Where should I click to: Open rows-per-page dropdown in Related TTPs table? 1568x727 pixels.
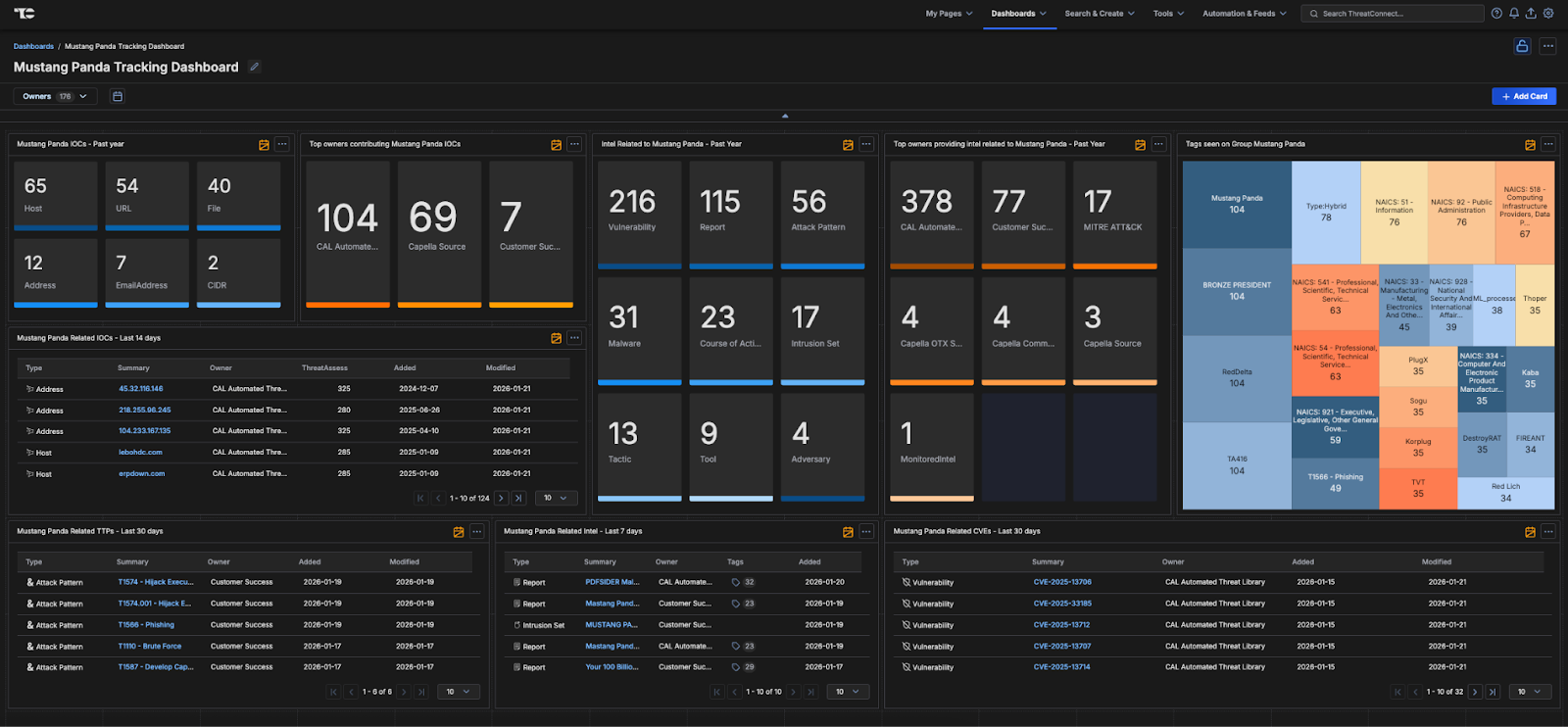tap(458, 692)
